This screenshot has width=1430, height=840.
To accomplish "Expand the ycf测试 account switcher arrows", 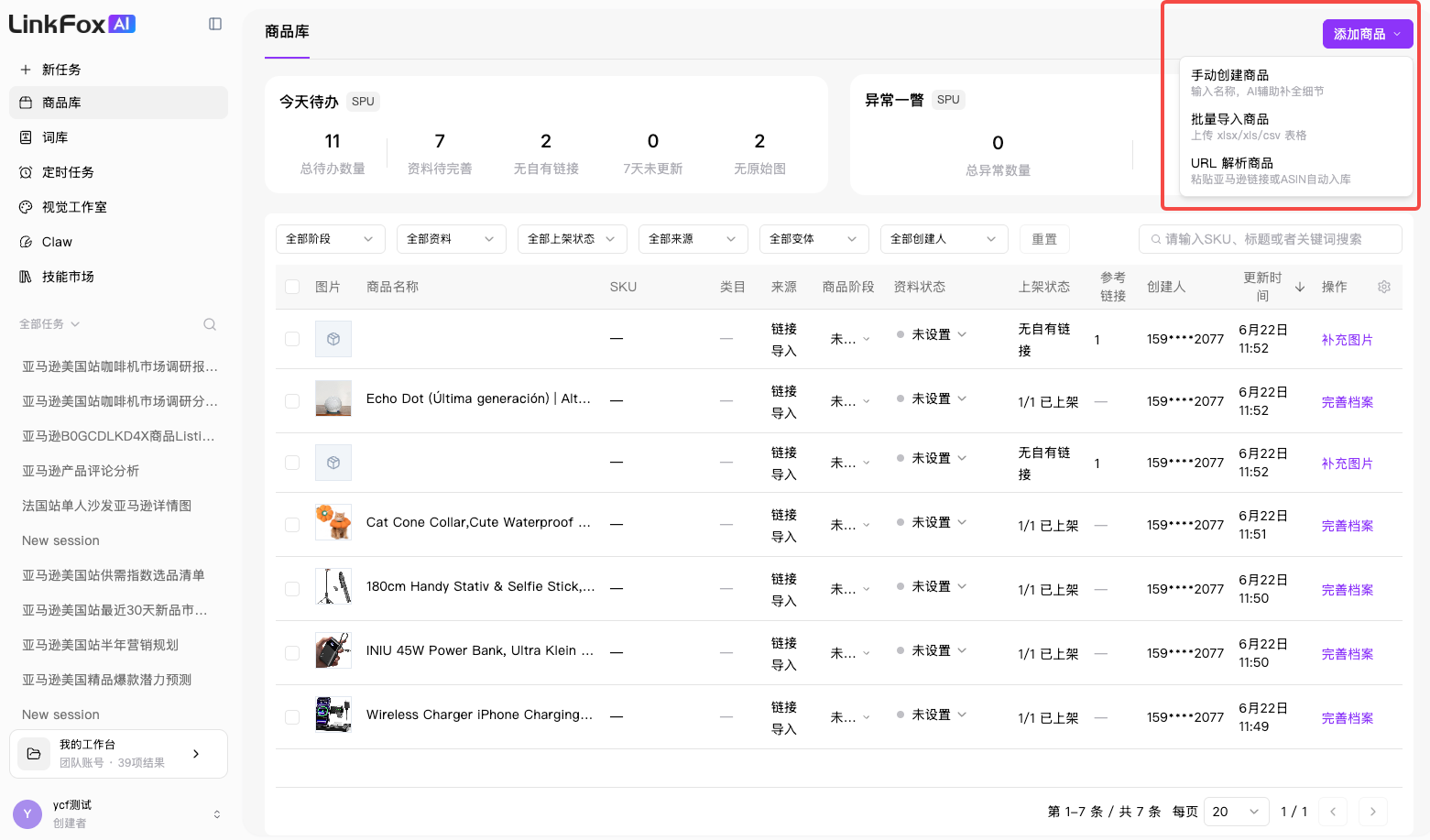I will (217, 814).
